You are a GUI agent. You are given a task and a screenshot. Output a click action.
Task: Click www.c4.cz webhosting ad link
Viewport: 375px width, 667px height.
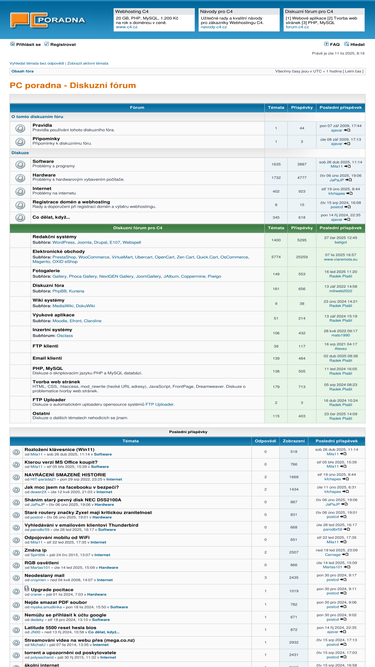(126, 27)
